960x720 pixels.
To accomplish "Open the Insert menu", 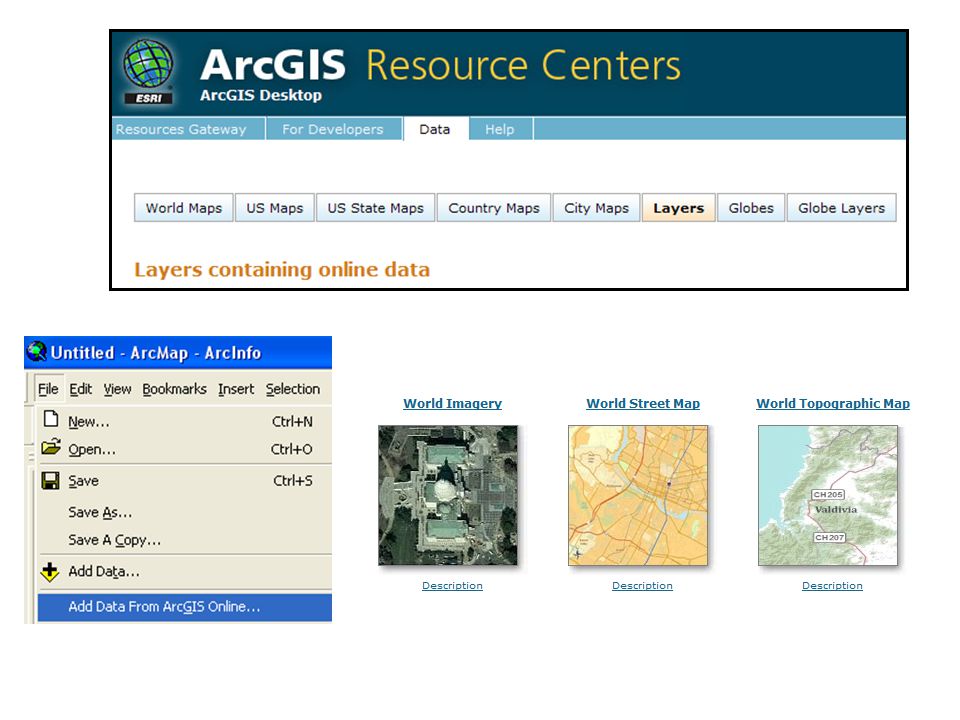I will point(236,389).
